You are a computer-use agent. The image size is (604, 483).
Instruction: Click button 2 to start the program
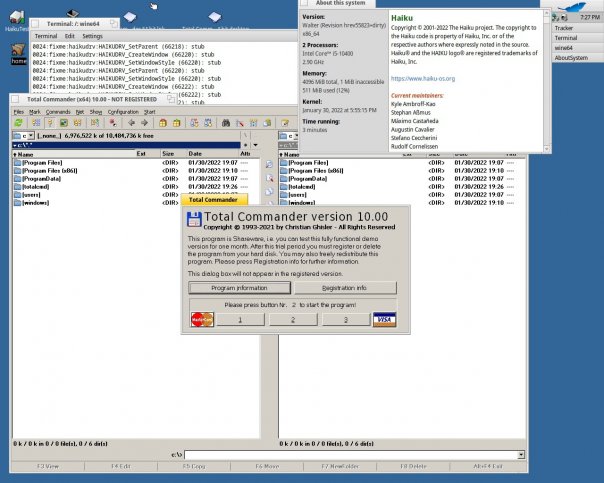293,319
